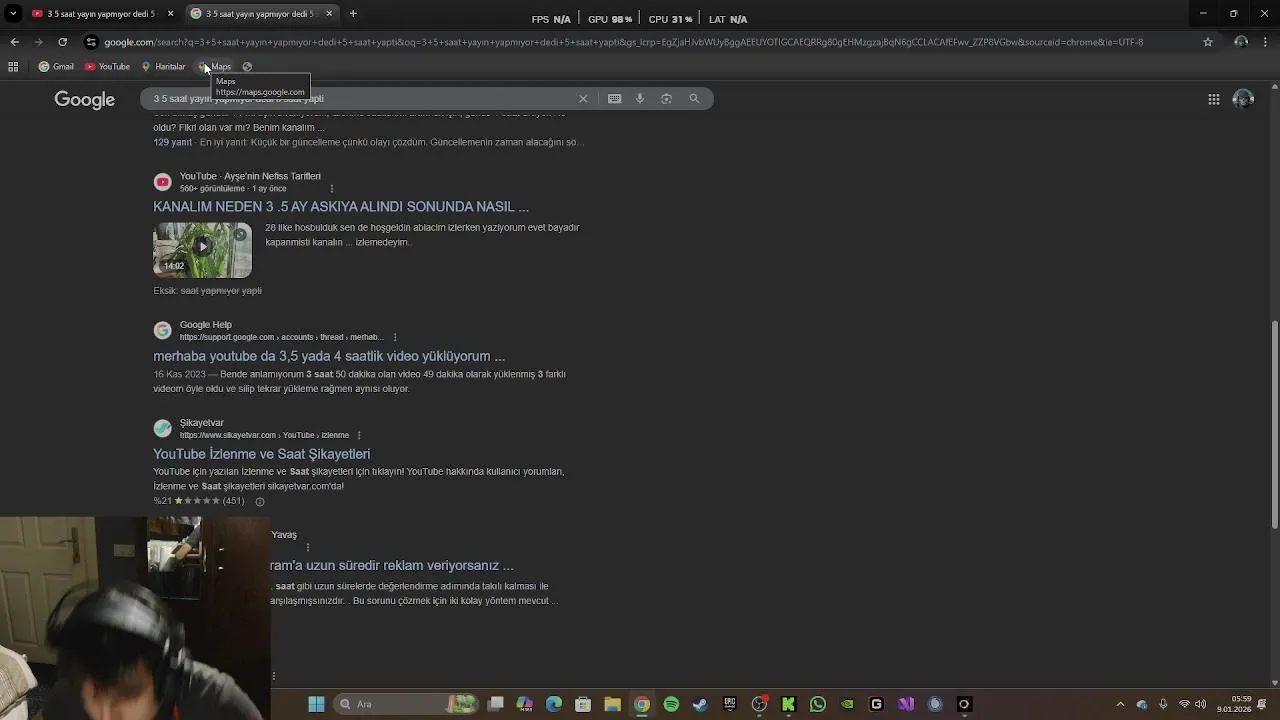Open Epic Games Launcher from taskbar
1280x720 pixels.
pos(730,704)
